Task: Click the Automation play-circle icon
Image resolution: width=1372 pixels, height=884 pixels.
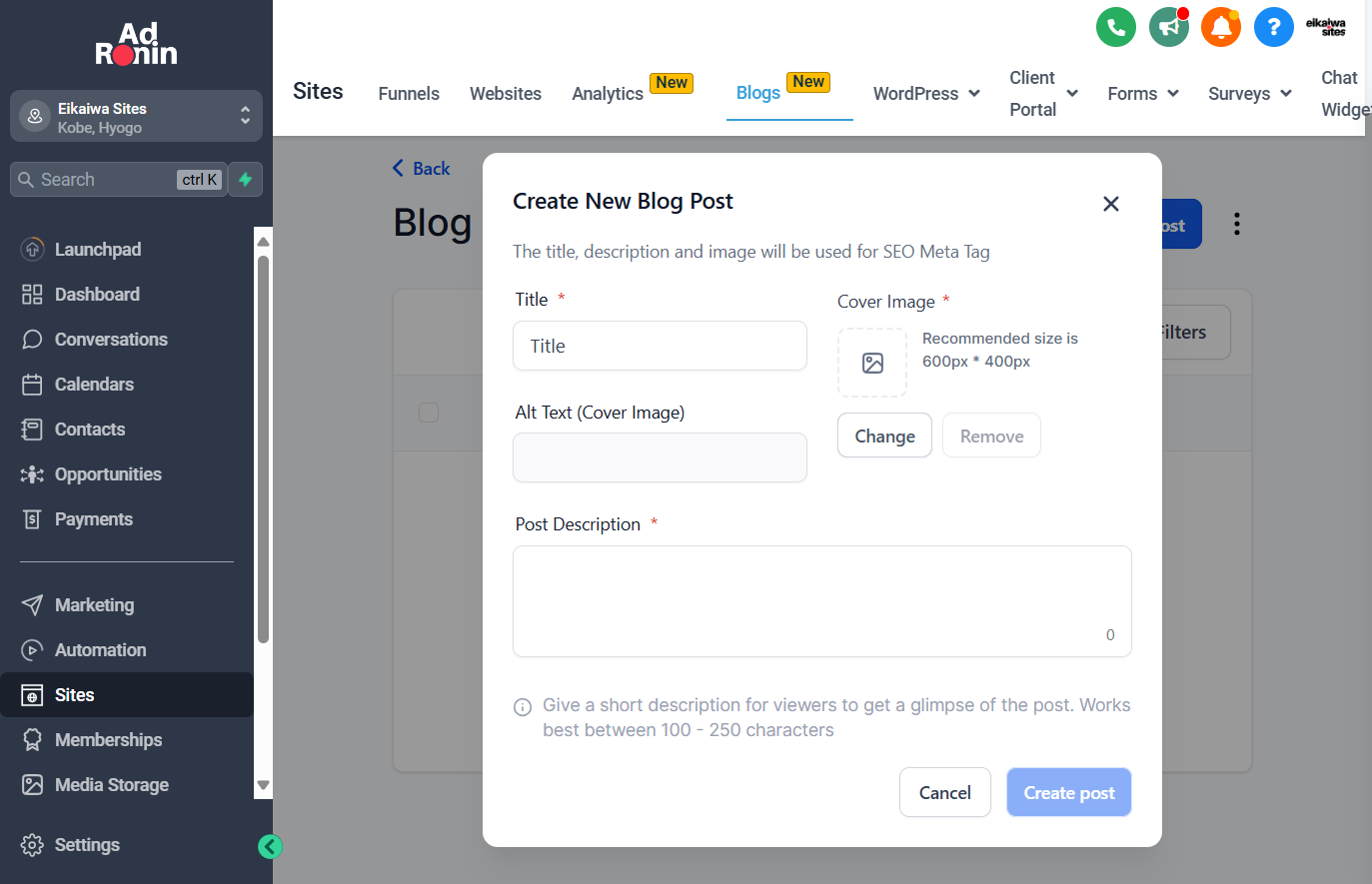Action: 32,650
